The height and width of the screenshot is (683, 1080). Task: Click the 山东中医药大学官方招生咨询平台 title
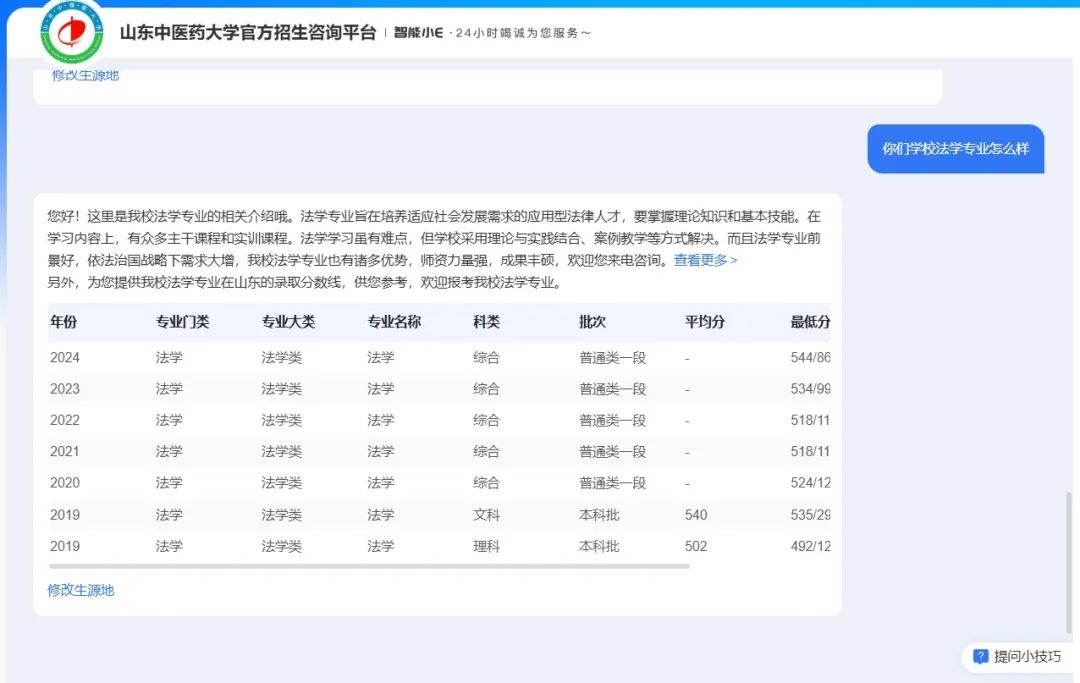247,33
